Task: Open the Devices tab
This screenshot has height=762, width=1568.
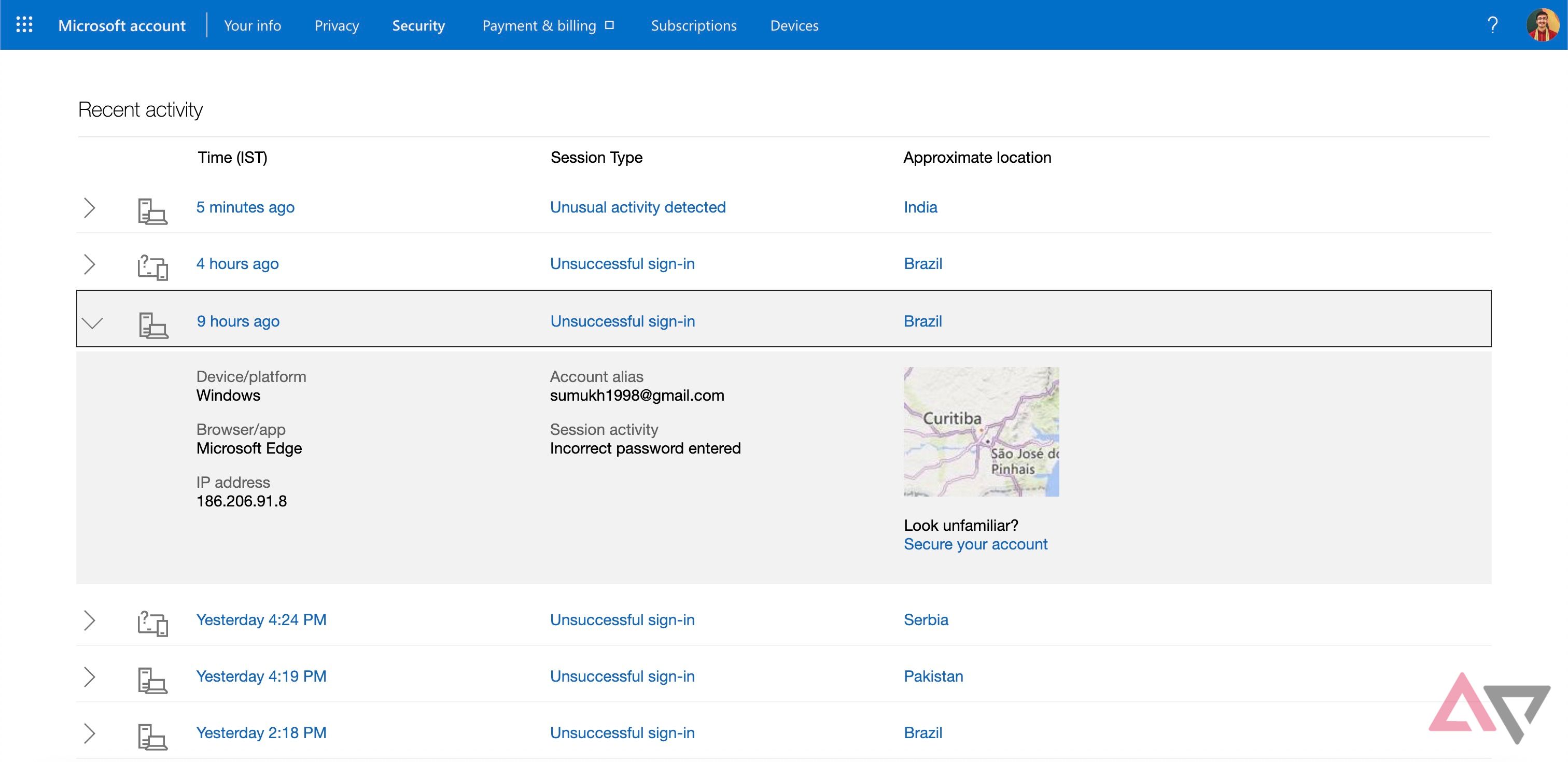Action: (794, 25)
